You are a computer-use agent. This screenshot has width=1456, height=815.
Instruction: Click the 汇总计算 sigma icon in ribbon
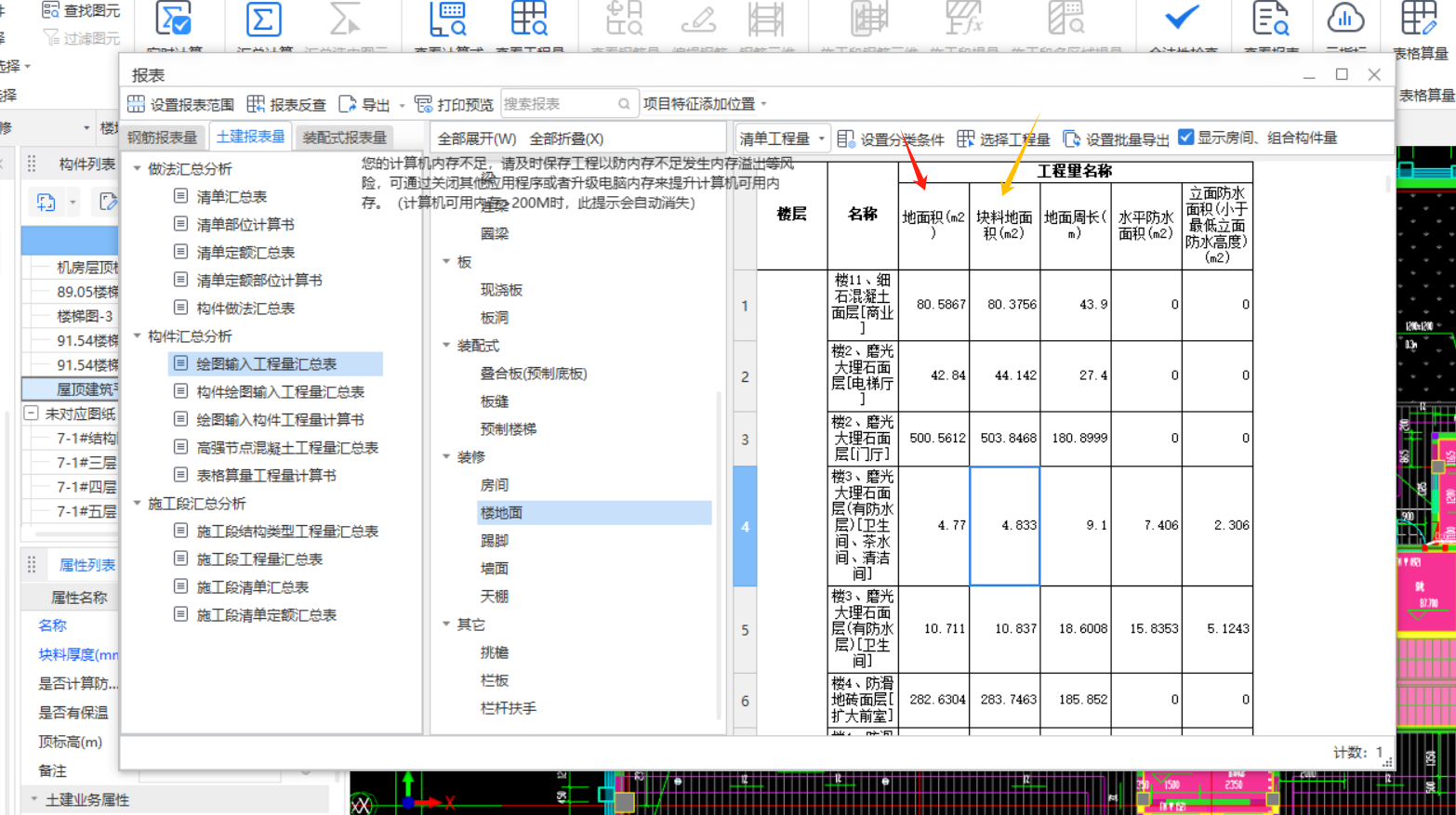click(x=264, y=20)
